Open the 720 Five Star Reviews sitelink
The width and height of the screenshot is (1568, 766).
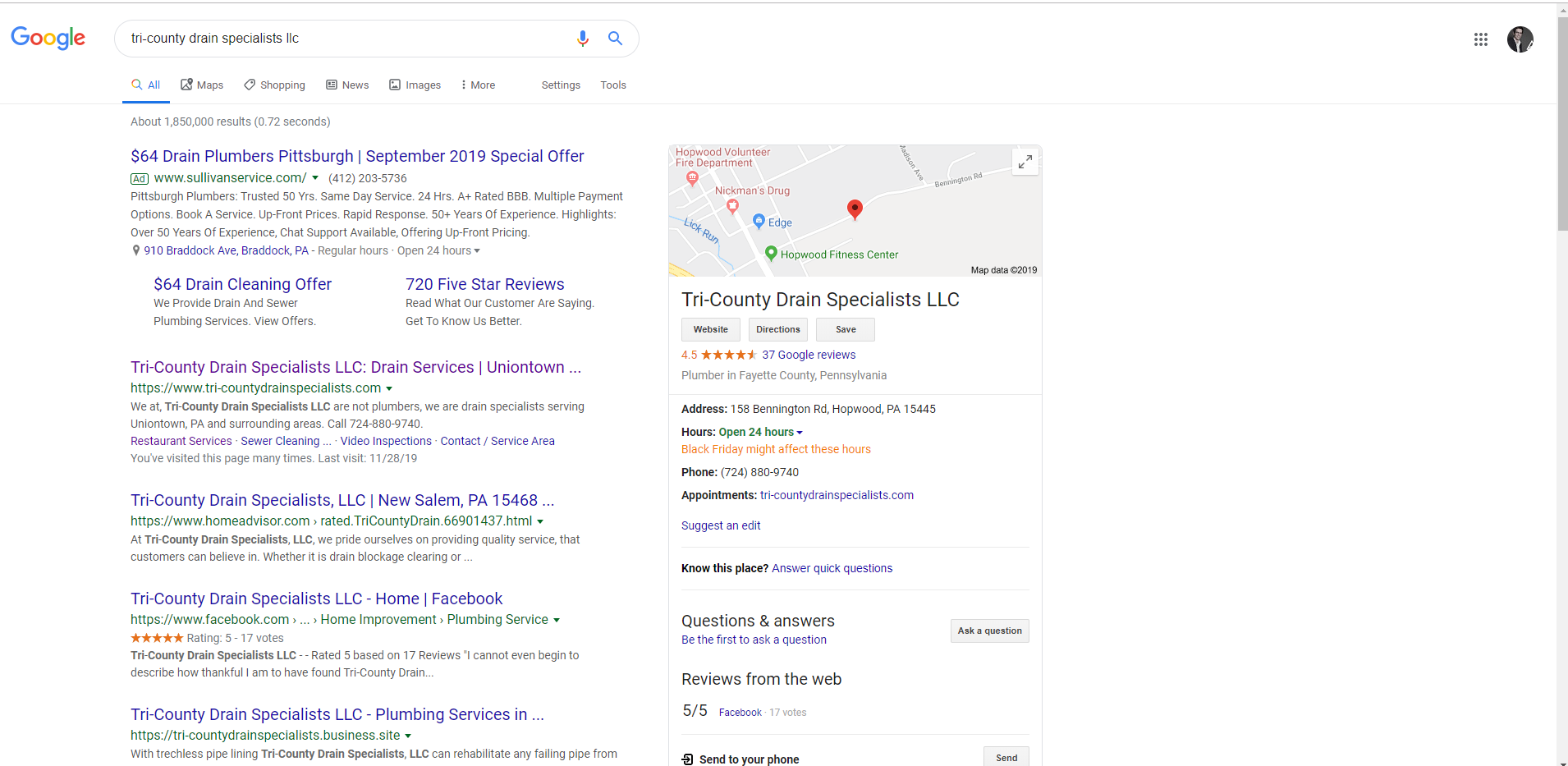tap(485, 284)
